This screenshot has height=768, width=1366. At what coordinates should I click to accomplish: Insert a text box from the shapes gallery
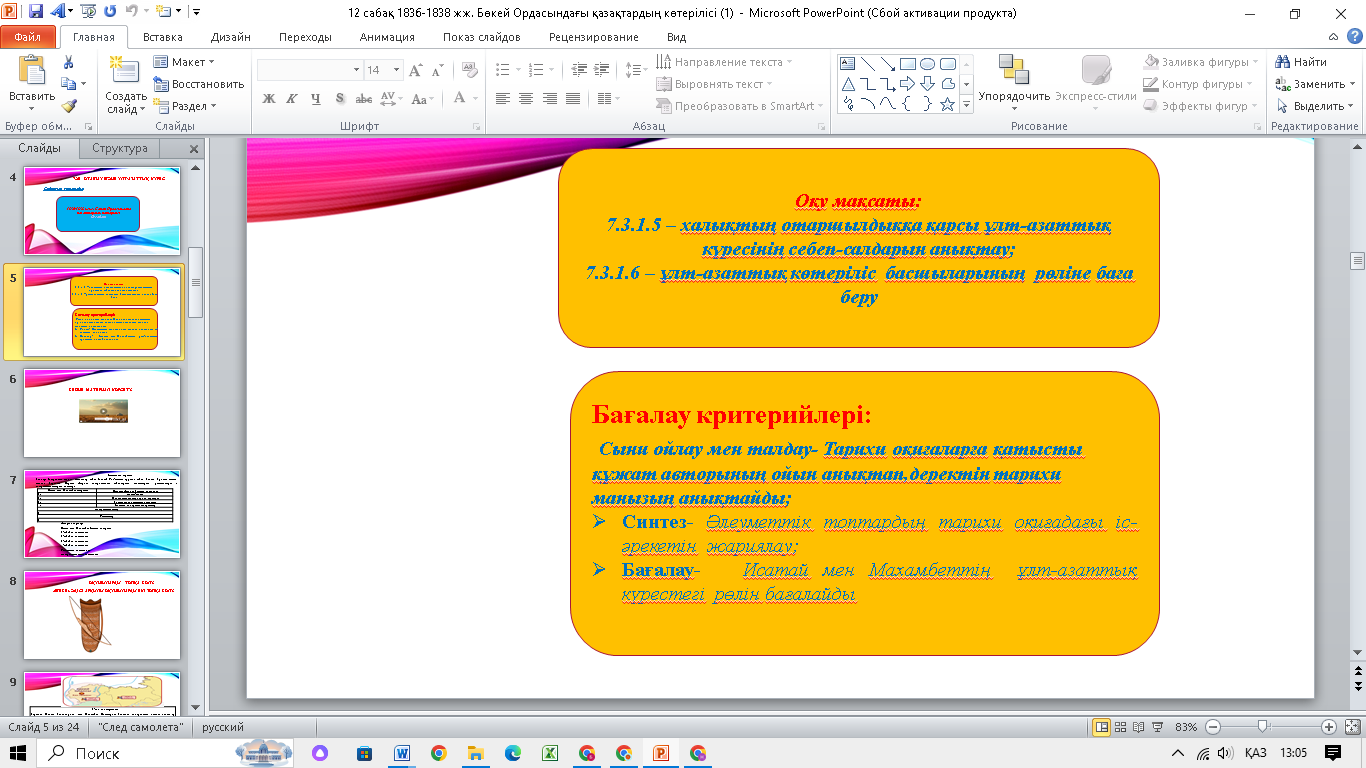[x=848, y=63]
